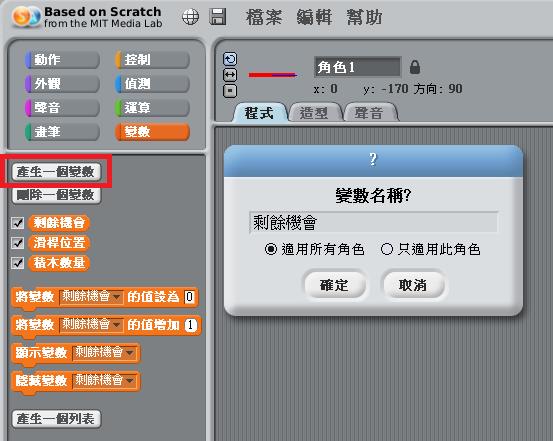The image size is (553, 441).
Task: Open the 幫助 menu
Action: point(364,17)
